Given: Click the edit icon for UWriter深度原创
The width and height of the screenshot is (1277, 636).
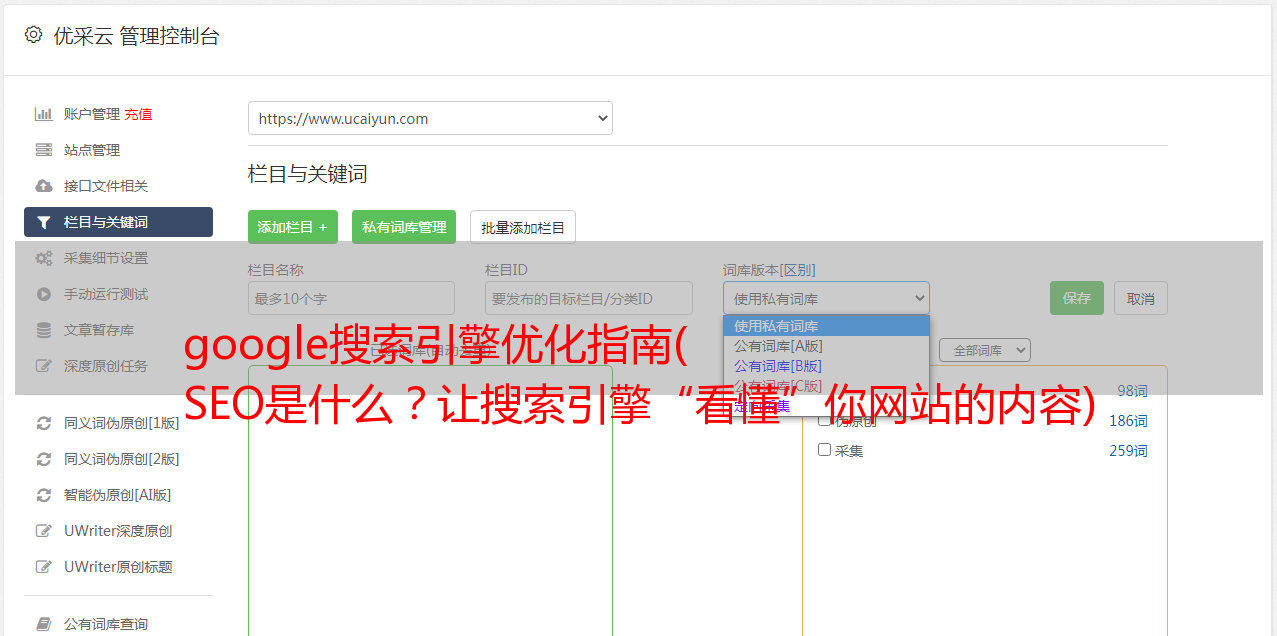Looking at the screenshot, I should click(x=44, y=531).
